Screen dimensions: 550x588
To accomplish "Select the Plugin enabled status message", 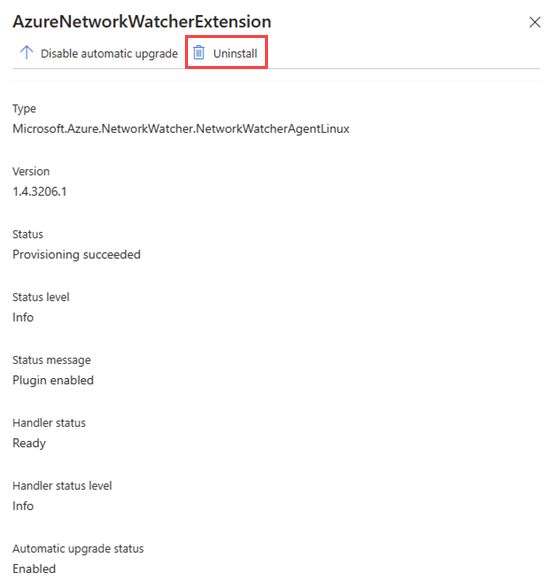I will pos(53,381).
